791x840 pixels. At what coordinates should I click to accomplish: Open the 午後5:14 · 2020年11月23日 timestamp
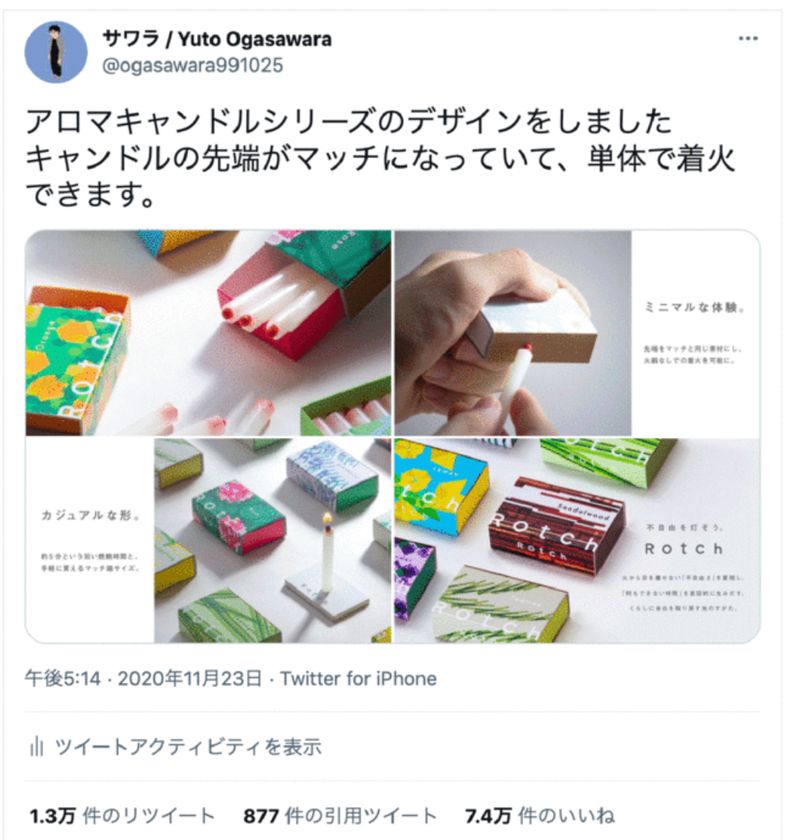[x=144, y=679]
